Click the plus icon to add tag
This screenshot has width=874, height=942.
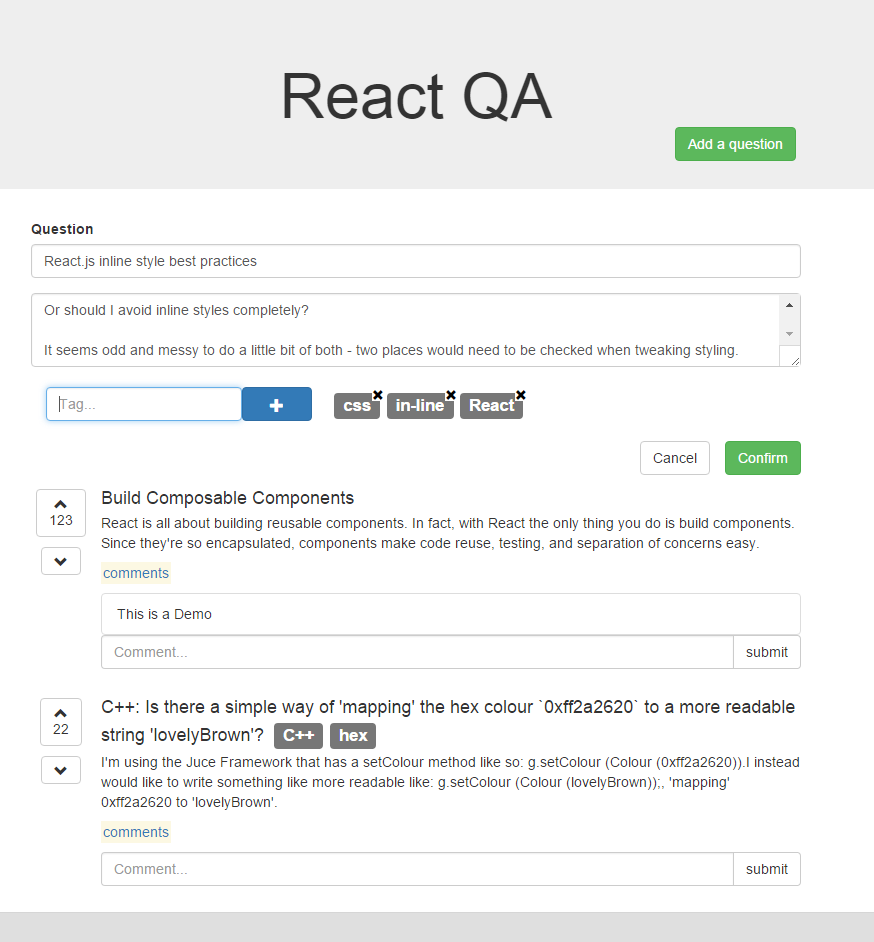pyautogui.click(x=276, y=404)
